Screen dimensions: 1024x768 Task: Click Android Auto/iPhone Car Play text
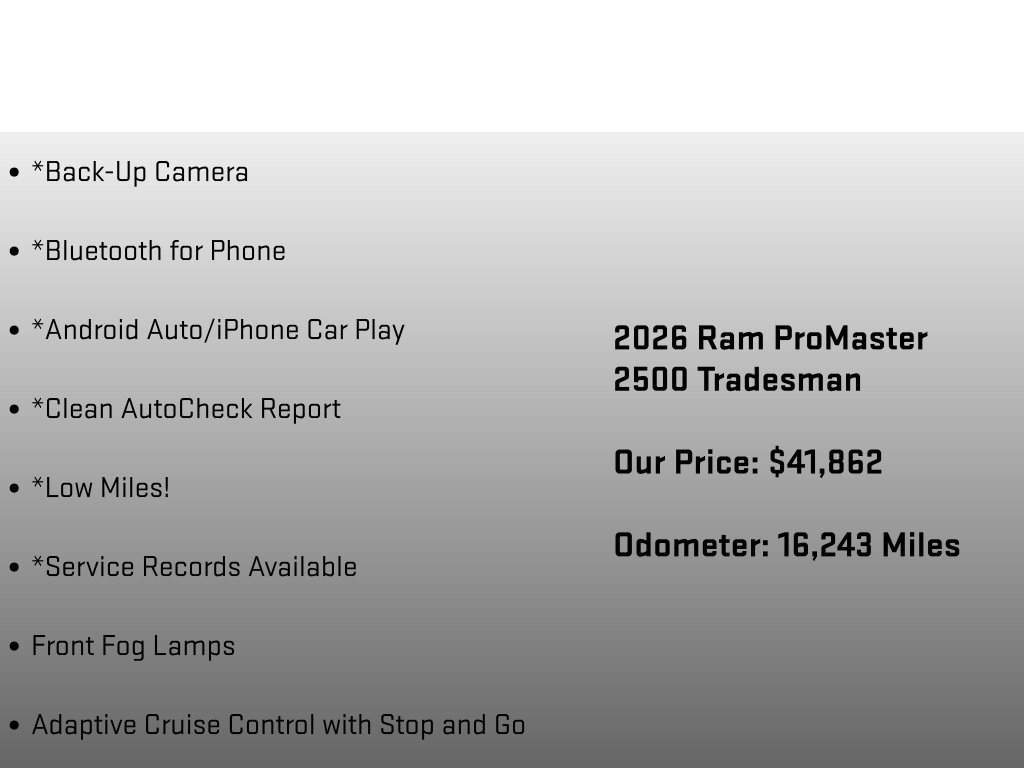tap(218, 330)
